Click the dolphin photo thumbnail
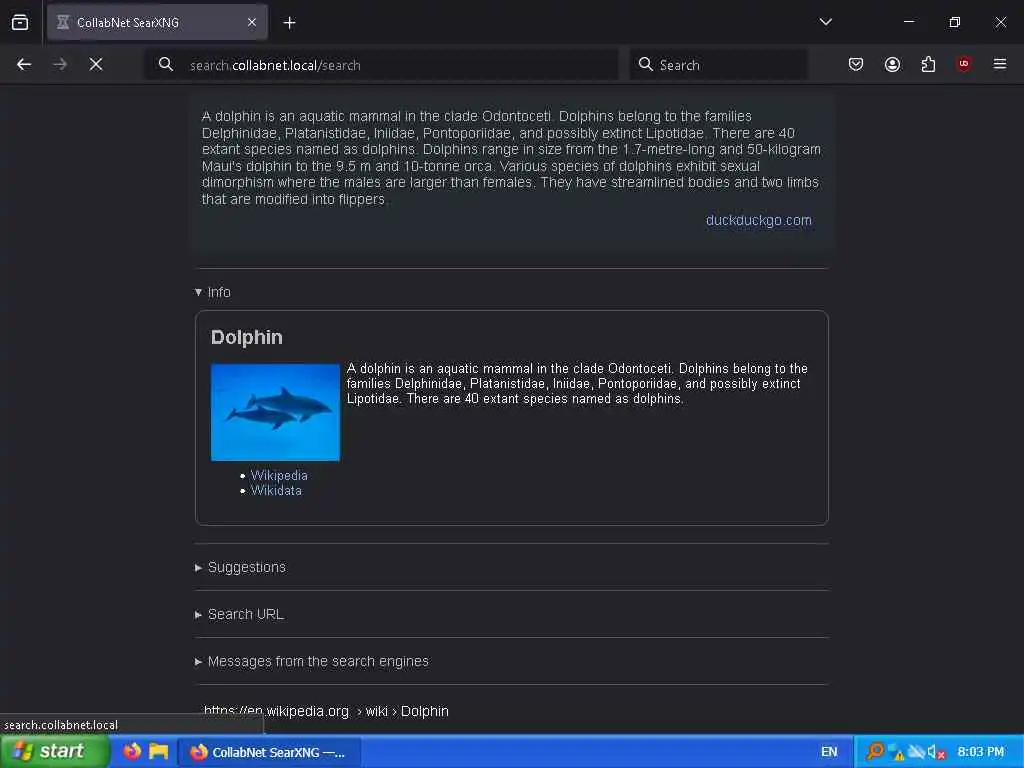 pos(275,412)
